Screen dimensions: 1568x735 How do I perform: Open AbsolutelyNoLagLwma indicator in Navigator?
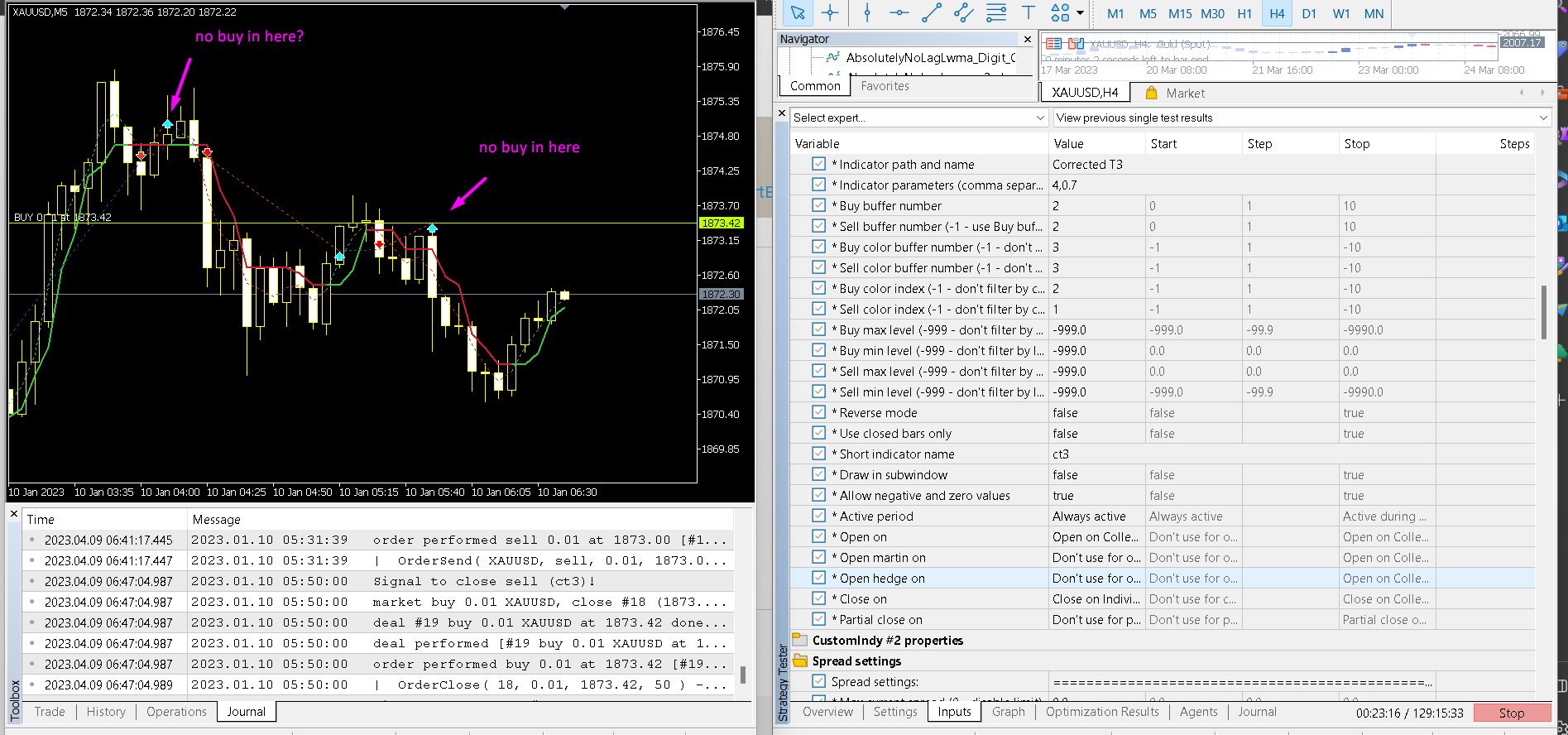tap(929, 58)
